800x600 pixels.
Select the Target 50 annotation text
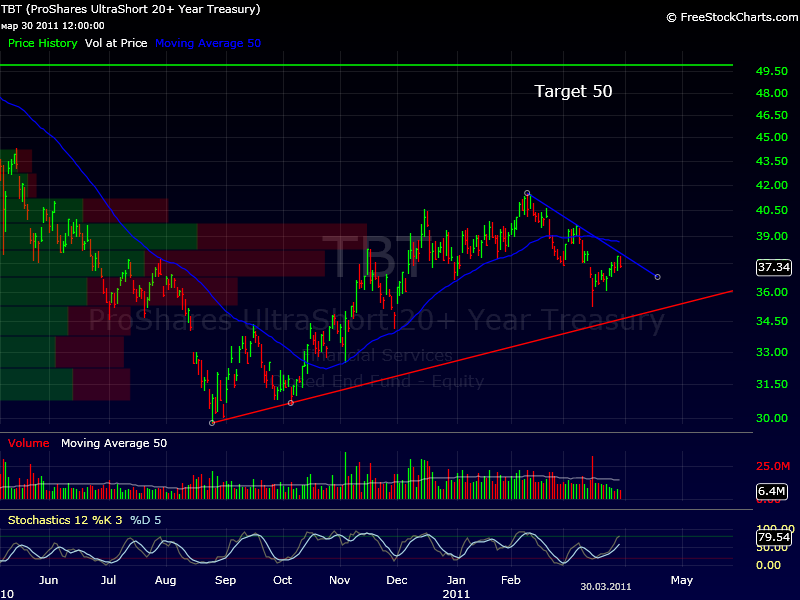tap(573, 91)
